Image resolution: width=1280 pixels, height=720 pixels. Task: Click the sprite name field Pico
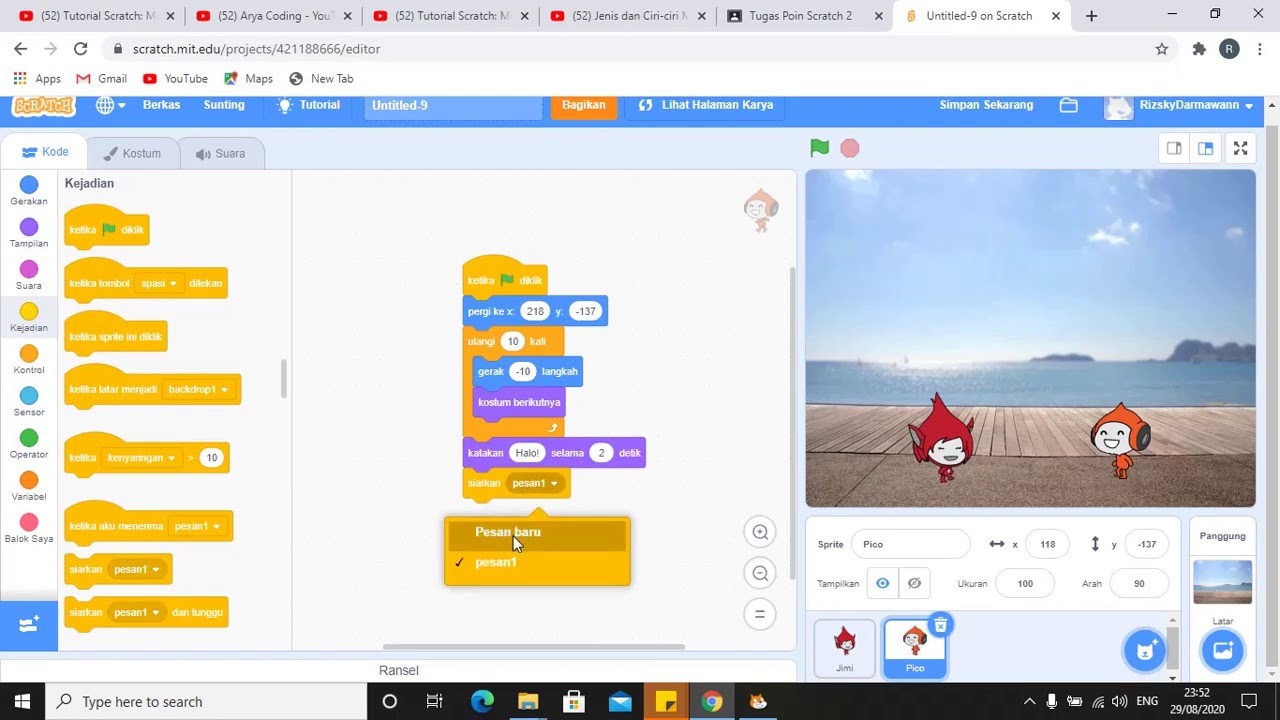pos(910,544)
